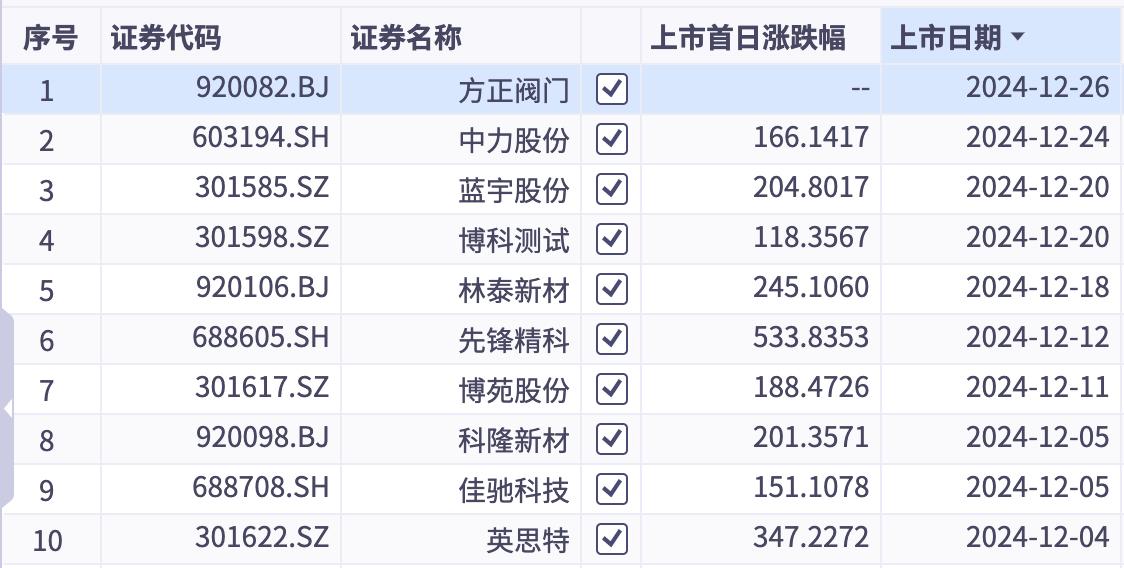Viewport: 1124px width, 568px height.
Task: Toggle the checkbox for 蓝宇股份
Action: (611, 189)
